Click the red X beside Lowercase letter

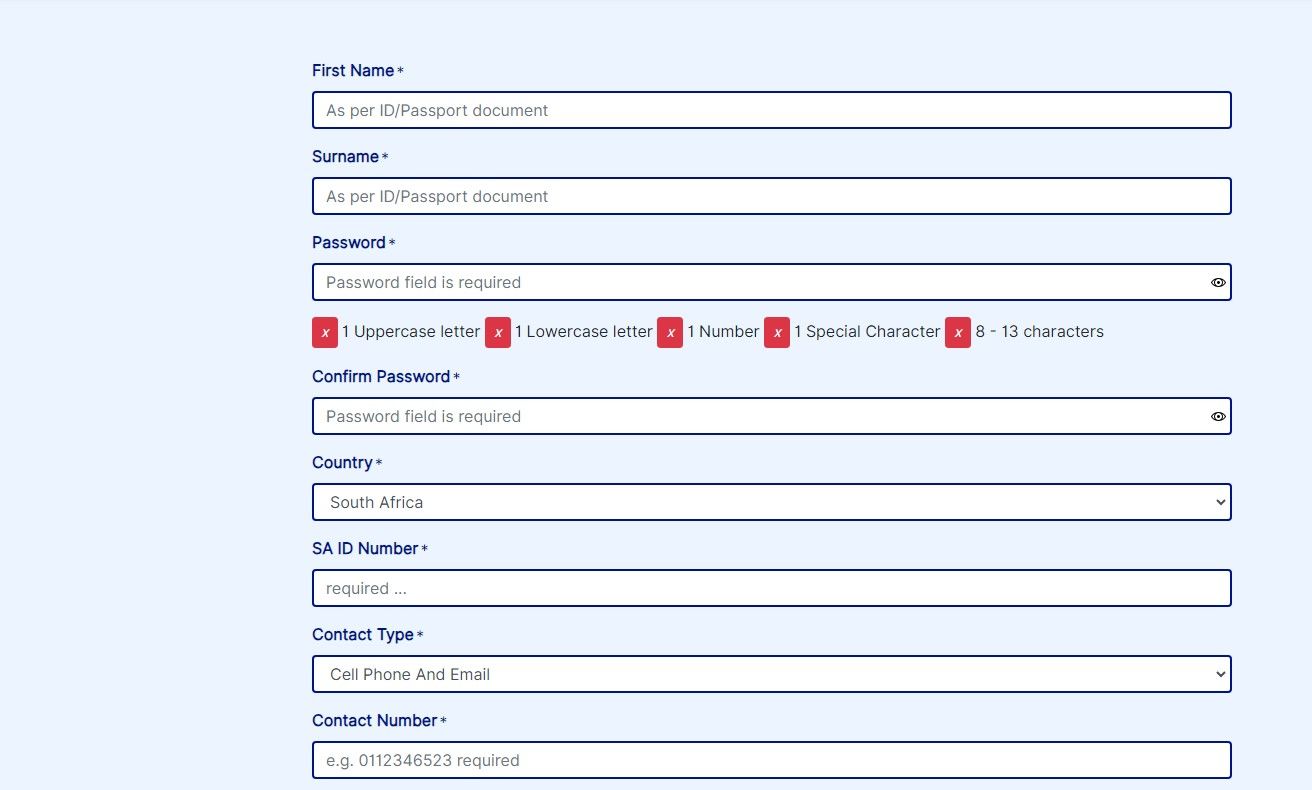coord(498,332)
